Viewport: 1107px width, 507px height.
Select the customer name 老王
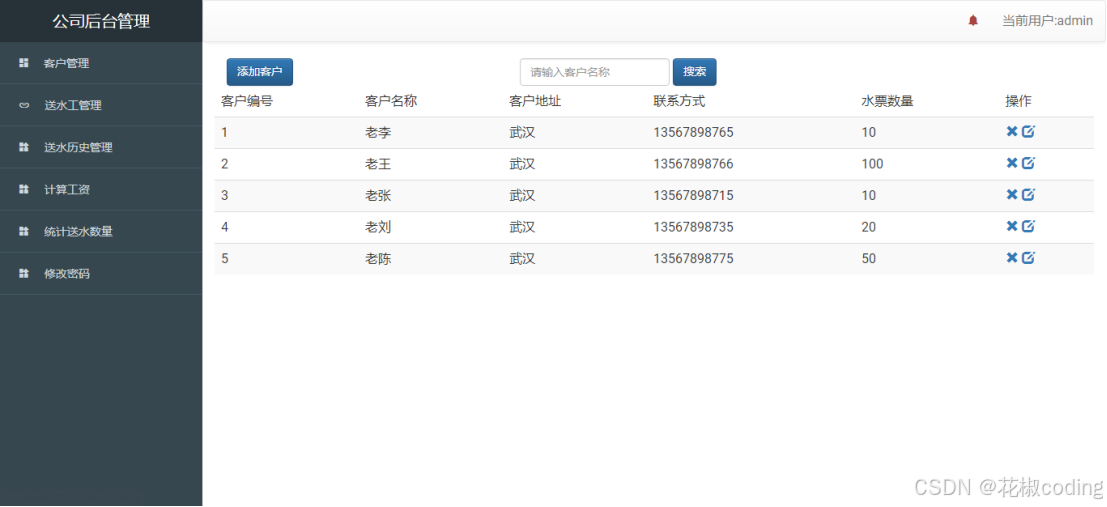pyautogui.click(x=378, y=164)
